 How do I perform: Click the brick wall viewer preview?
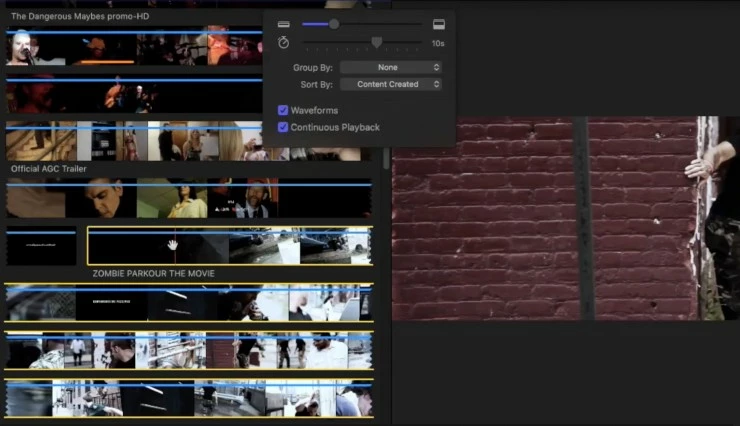click(566, 218)
